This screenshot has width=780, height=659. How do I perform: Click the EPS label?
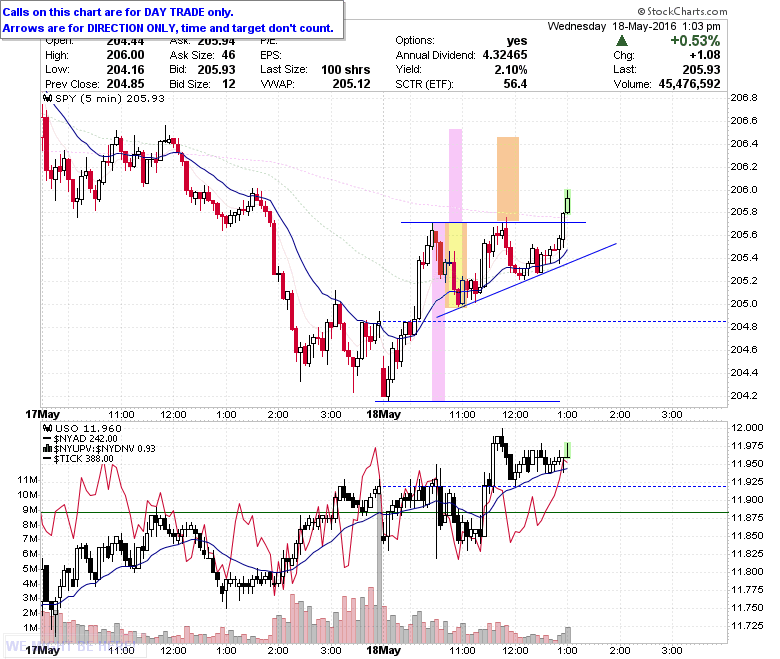click(271, 55)
